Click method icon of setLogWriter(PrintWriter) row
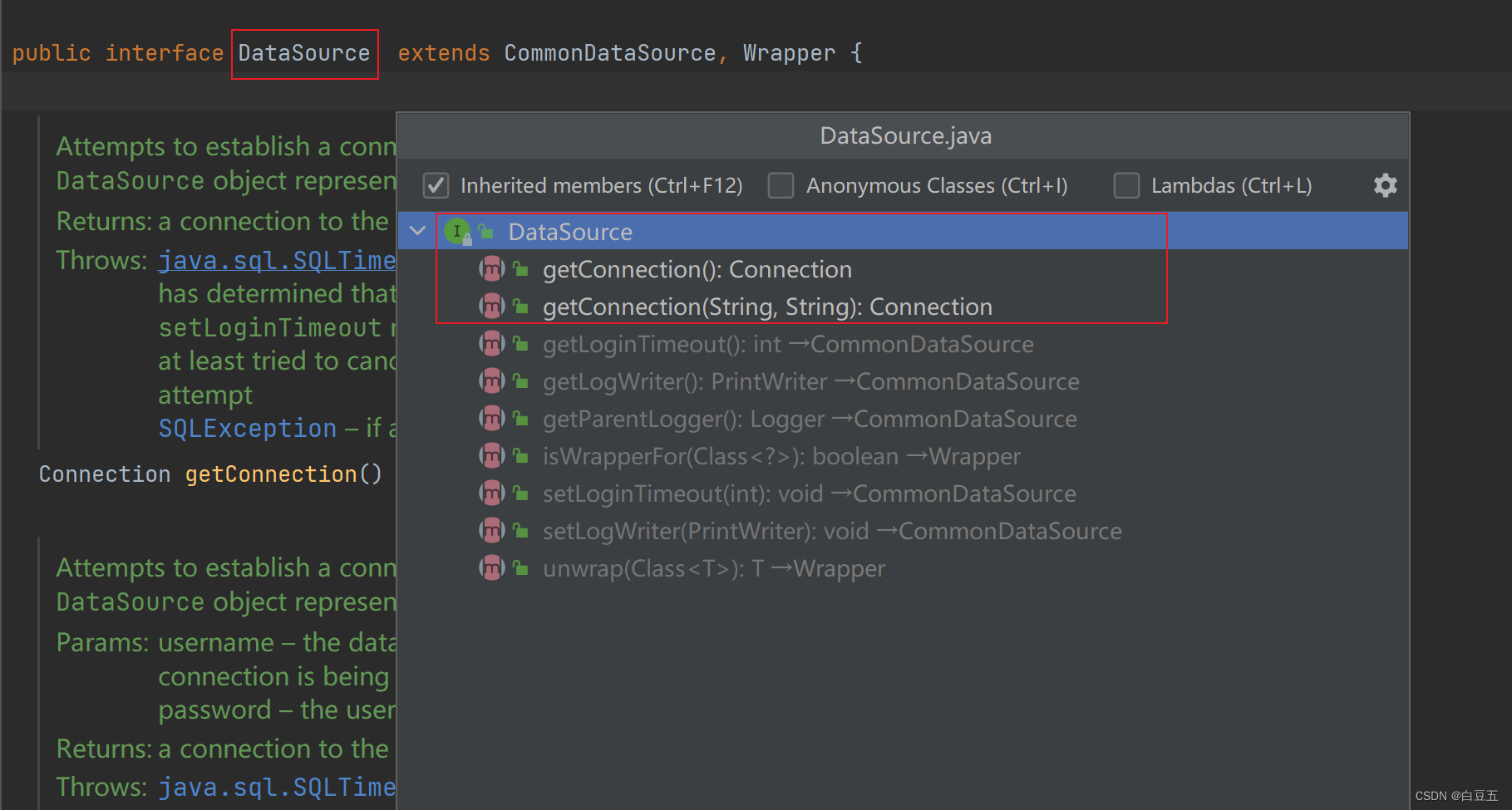1512x810 pixels. (x=492, y=530)
